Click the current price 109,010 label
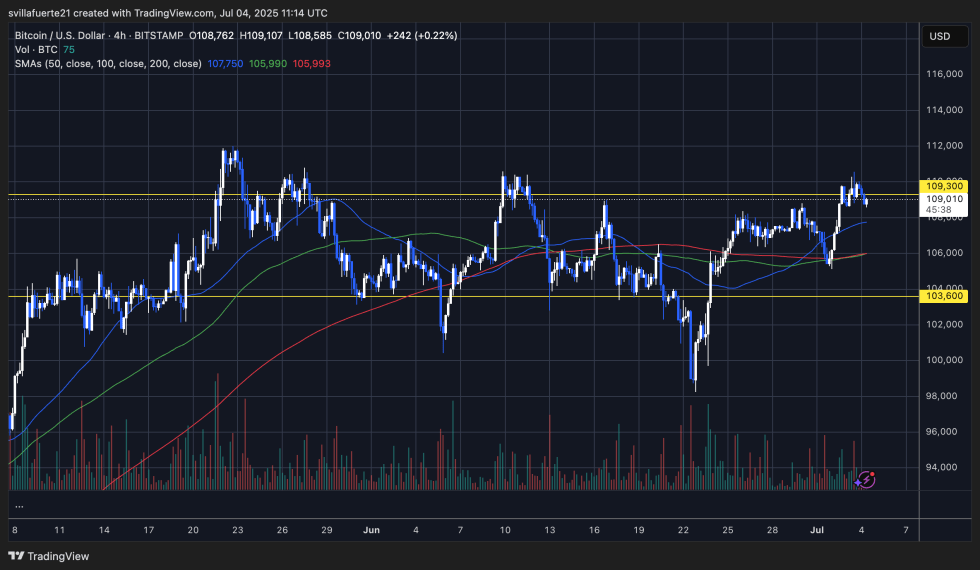Image resolution: width=980 pixels, height=570 pixels. click(x=945, y=199)
